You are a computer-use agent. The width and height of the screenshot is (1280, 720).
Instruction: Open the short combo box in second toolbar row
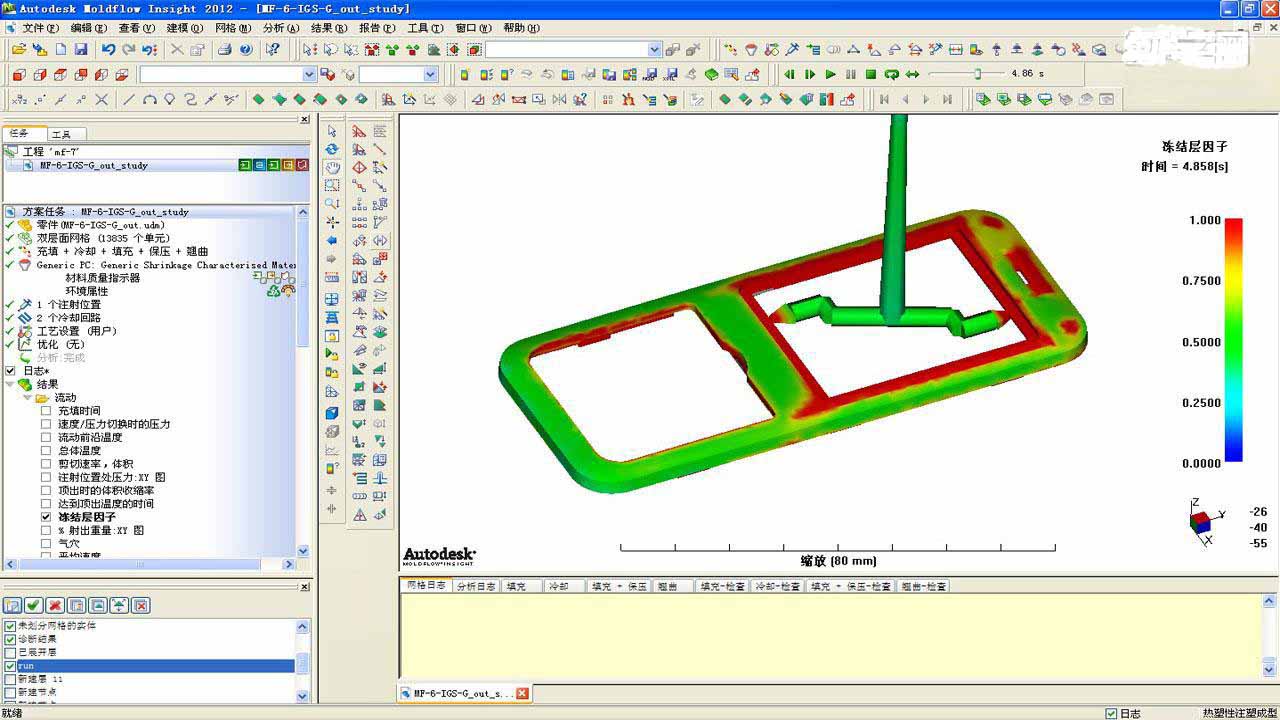[x=431, y=74]
